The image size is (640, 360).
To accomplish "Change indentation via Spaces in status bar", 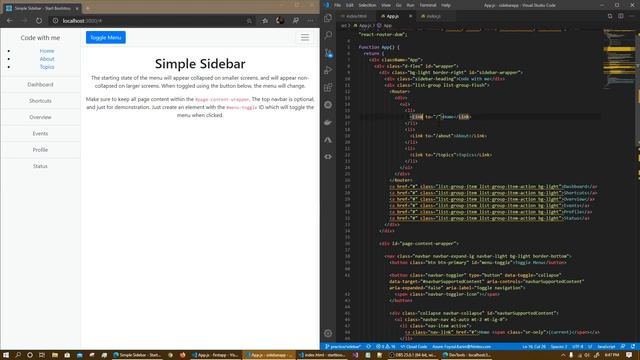I will click(559, 347).
